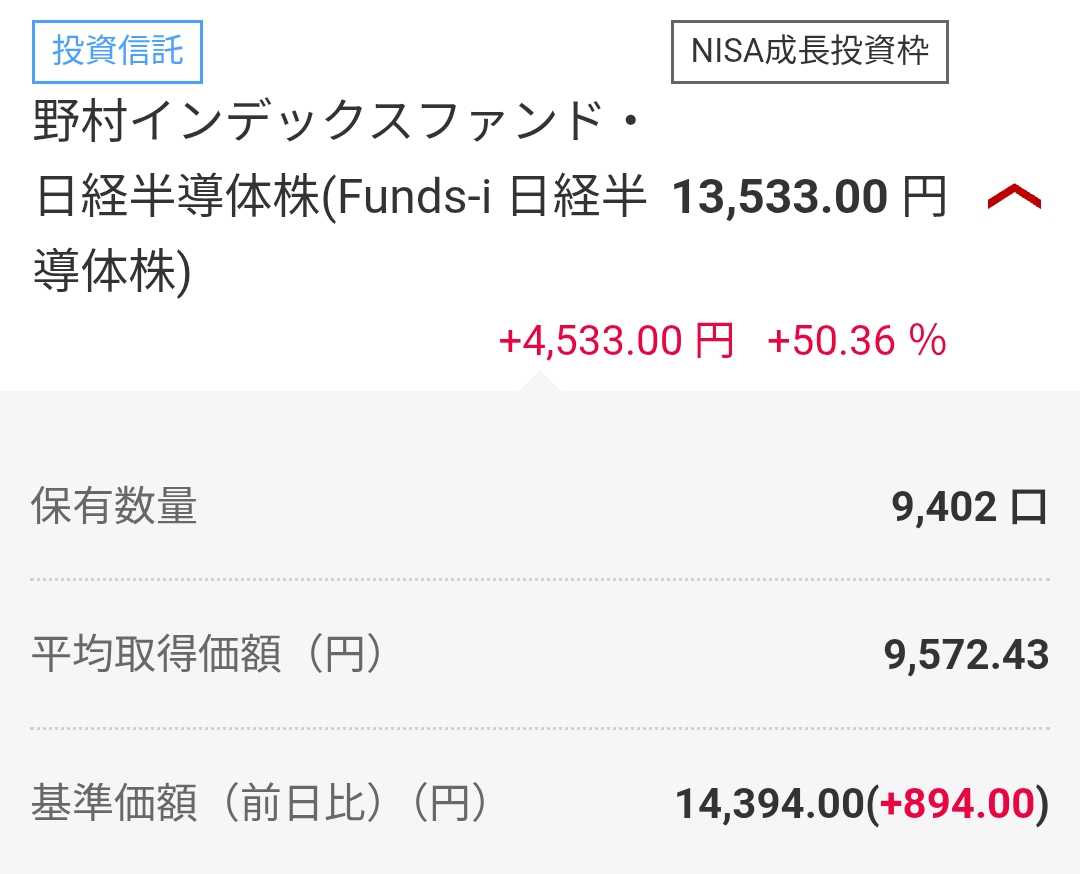The height and width of the screenshot is (874, 1080).
Task: Tap the 平均取得価額(円) row label
Action: 206,655
